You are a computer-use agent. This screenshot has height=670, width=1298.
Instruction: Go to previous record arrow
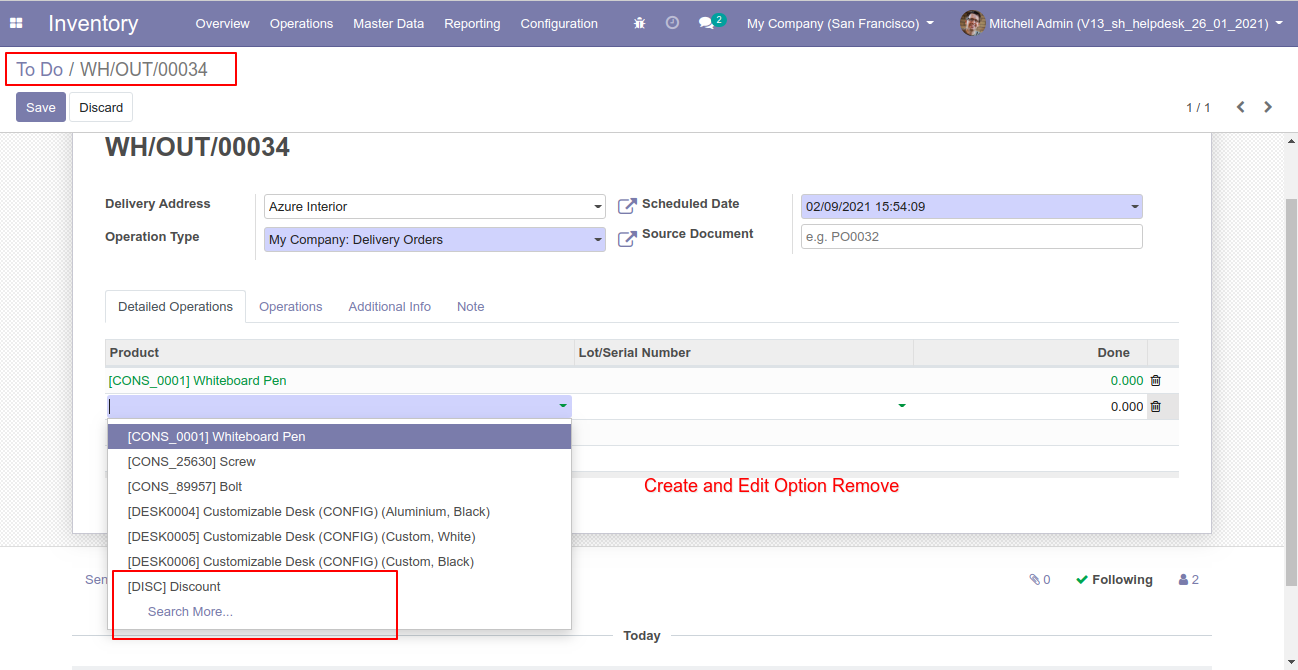[1240, 107]
